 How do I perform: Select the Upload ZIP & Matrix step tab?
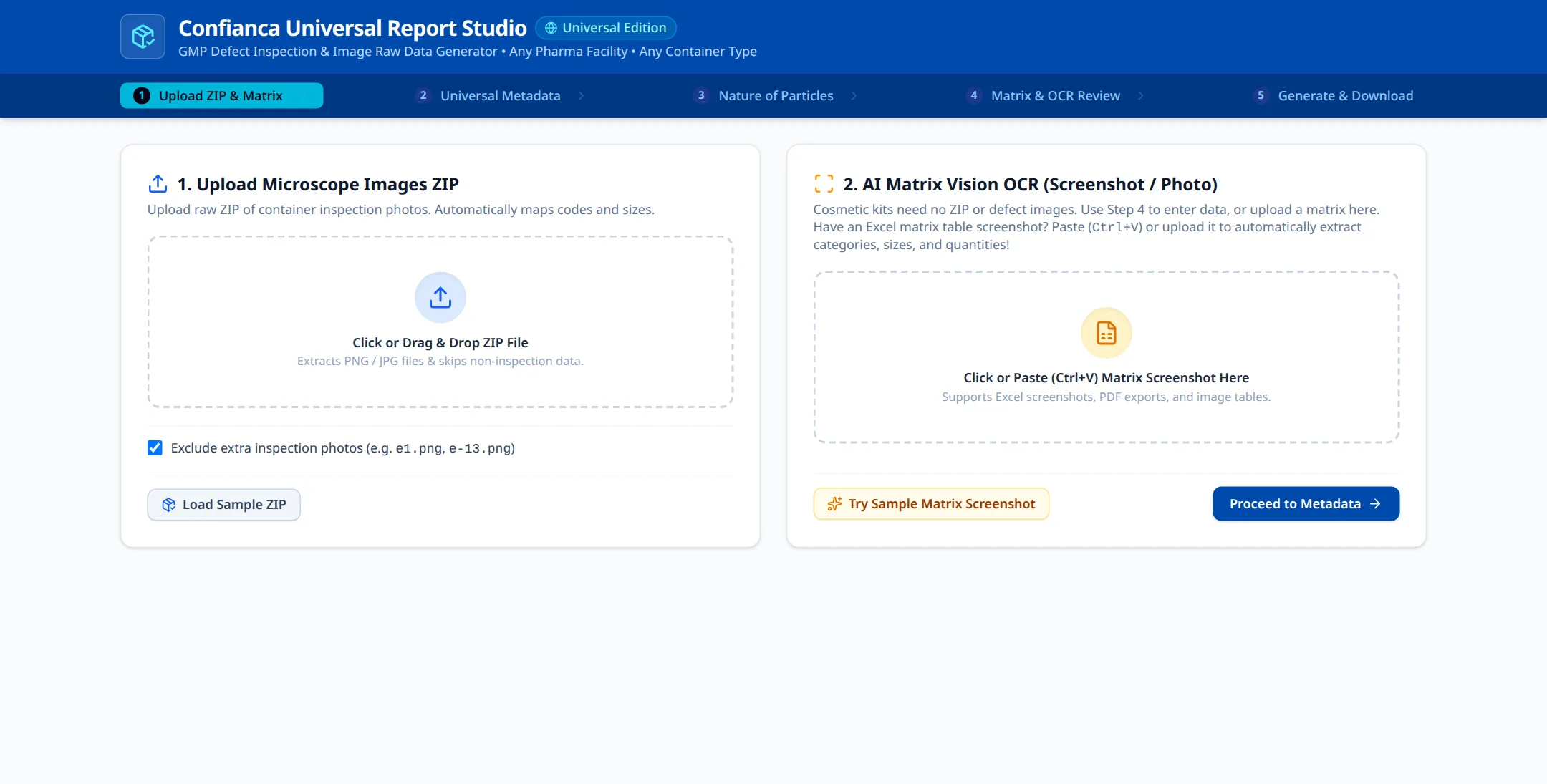(x=221, y=96)
